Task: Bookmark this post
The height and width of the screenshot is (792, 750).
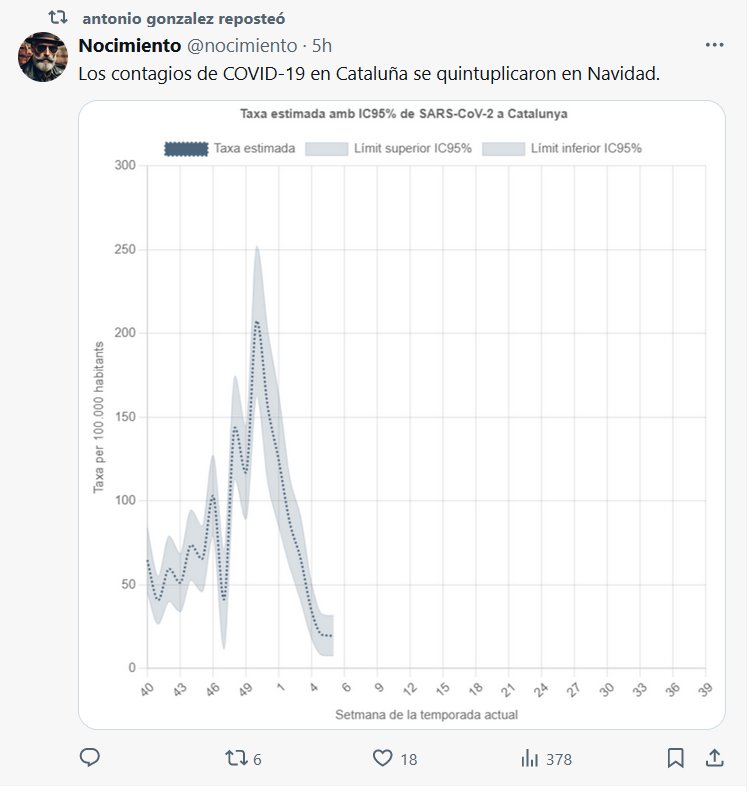Action: tap(675, 759)
